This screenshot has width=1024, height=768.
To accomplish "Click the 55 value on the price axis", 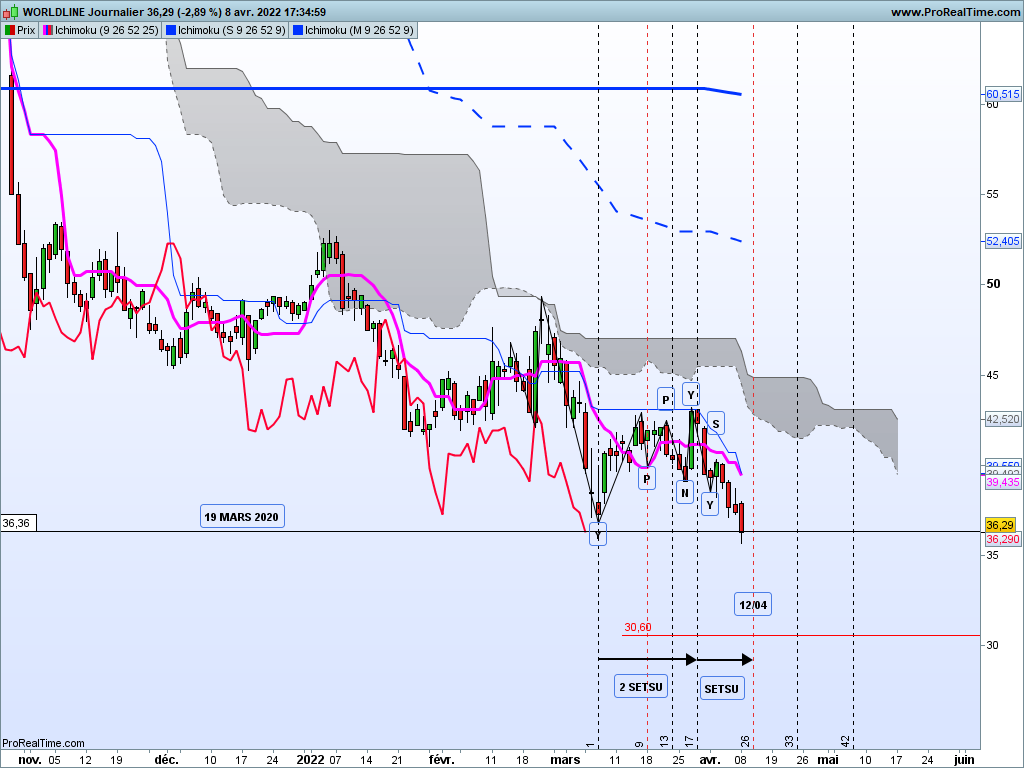I will click(x=993, y=194).
